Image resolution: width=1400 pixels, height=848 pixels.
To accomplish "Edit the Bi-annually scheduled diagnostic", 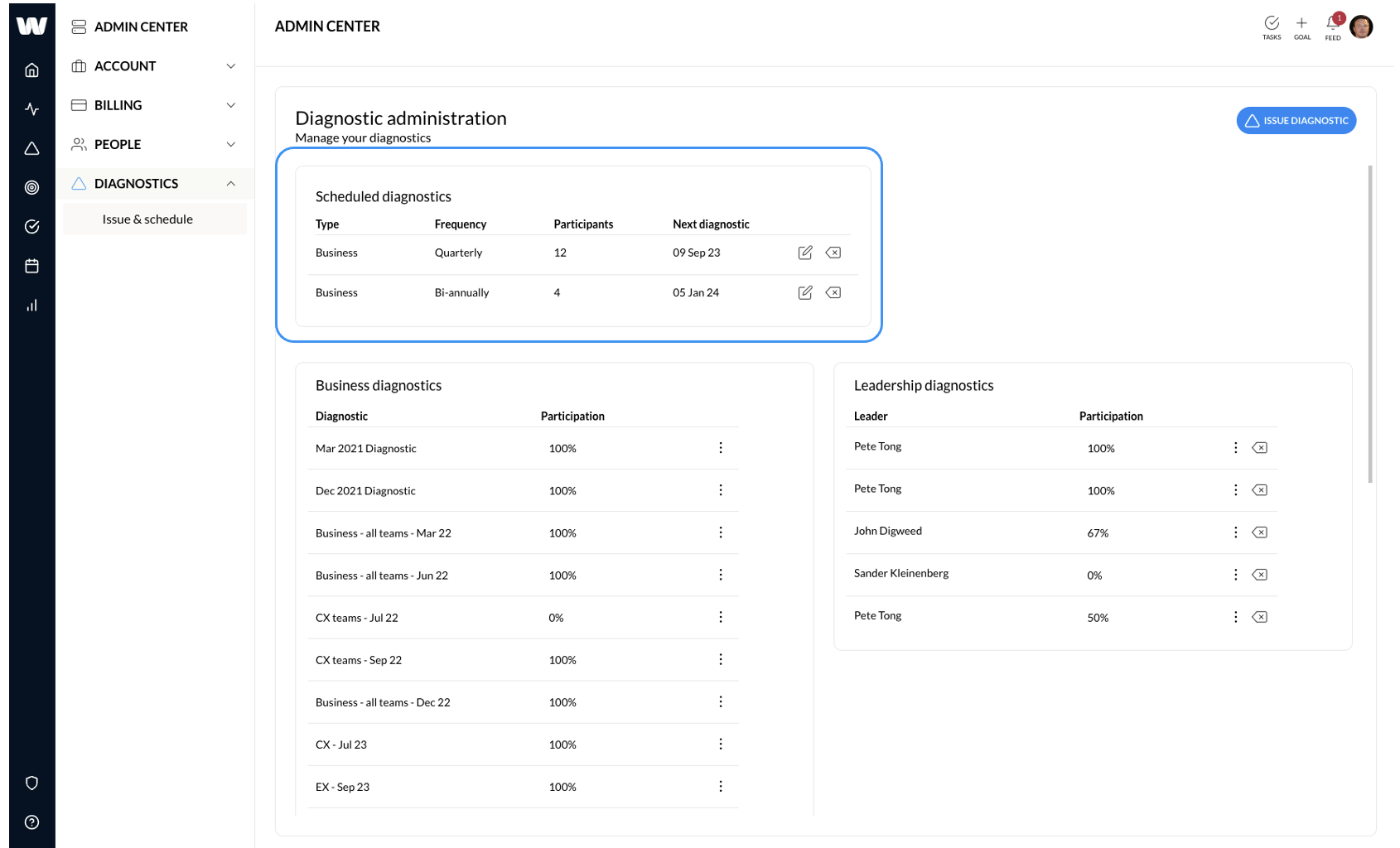I will click(x=805, y=292).
